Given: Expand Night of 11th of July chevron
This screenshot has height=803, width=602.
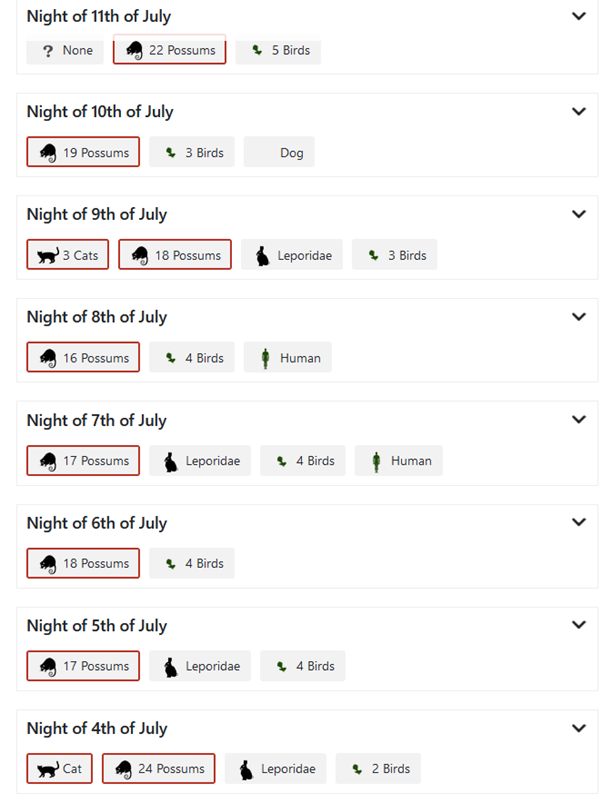Looking at the screenshot, I should coord(578,16).
